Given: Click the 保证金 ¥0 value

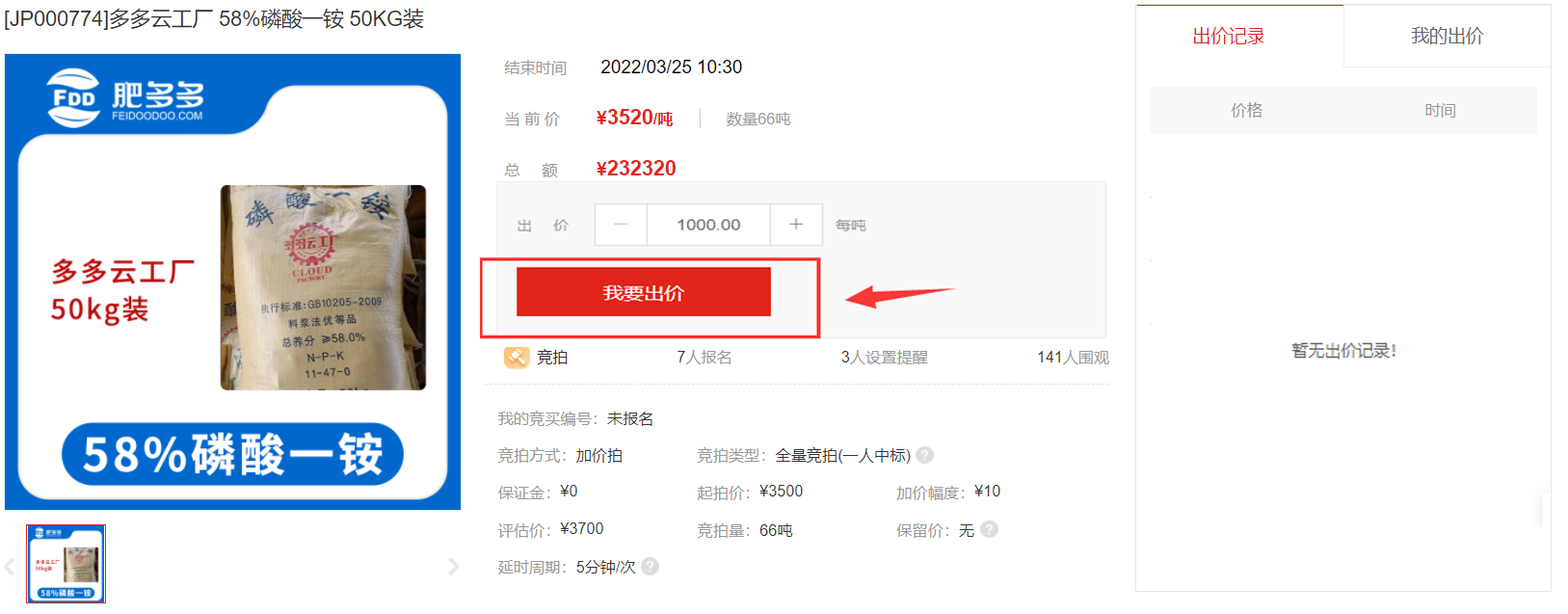Looking at the screenshot, I should pyautogui.click(x=569, y=492).
